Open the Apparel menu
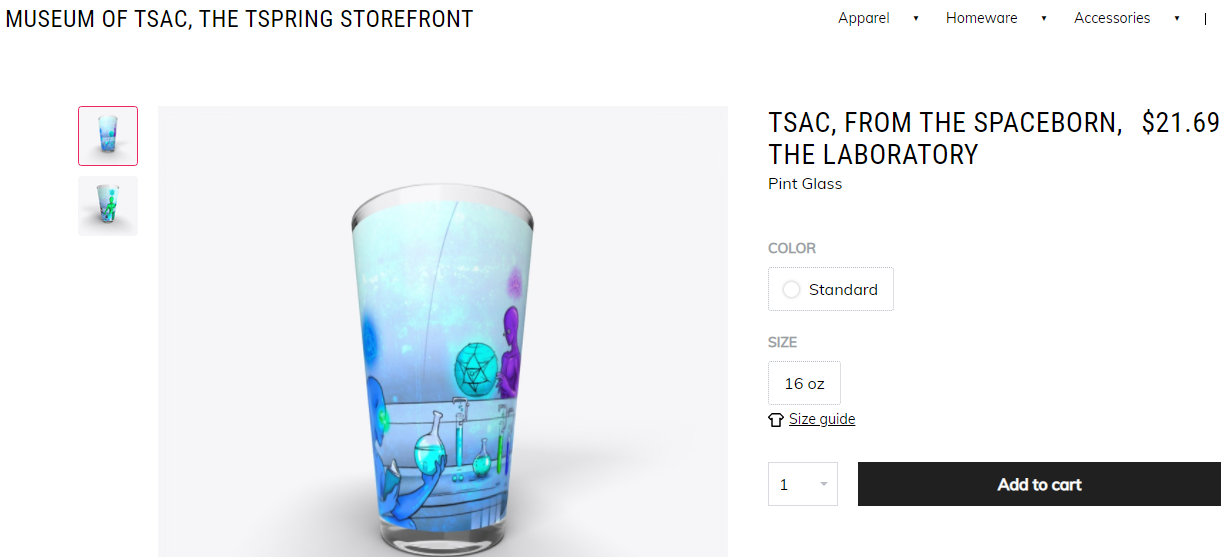This screenshot has height=557, width=1223. coord(863,18)
